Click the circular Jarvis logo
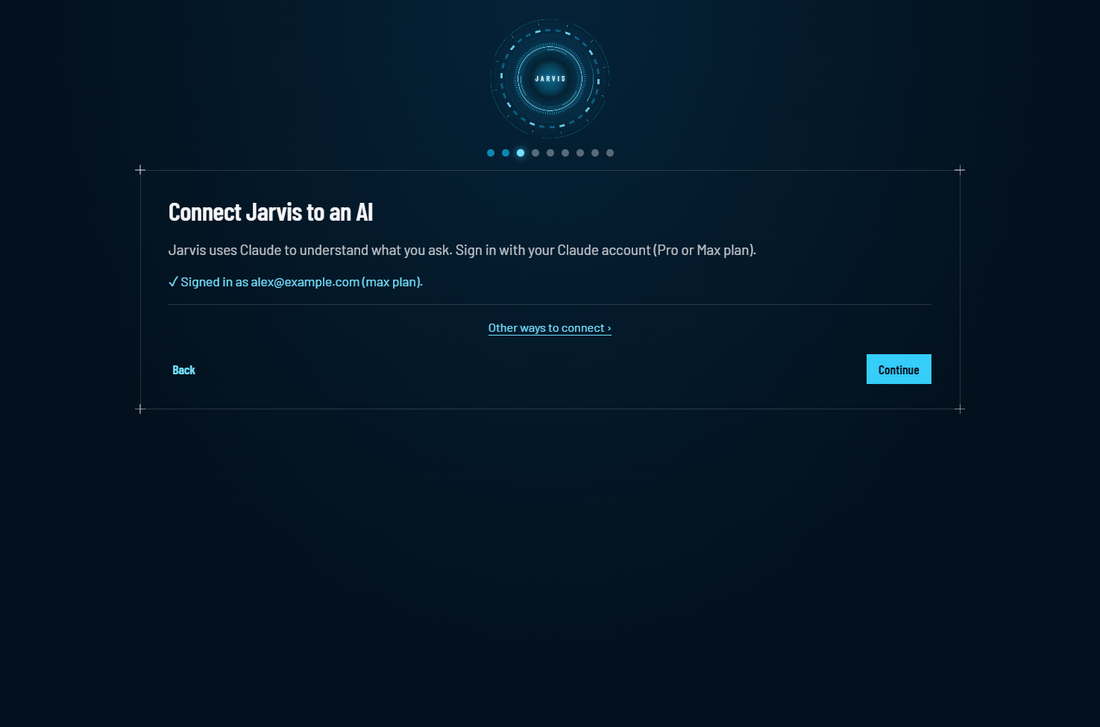The width and height of the screenshot is (1100, 727). (x=550, y=79)
